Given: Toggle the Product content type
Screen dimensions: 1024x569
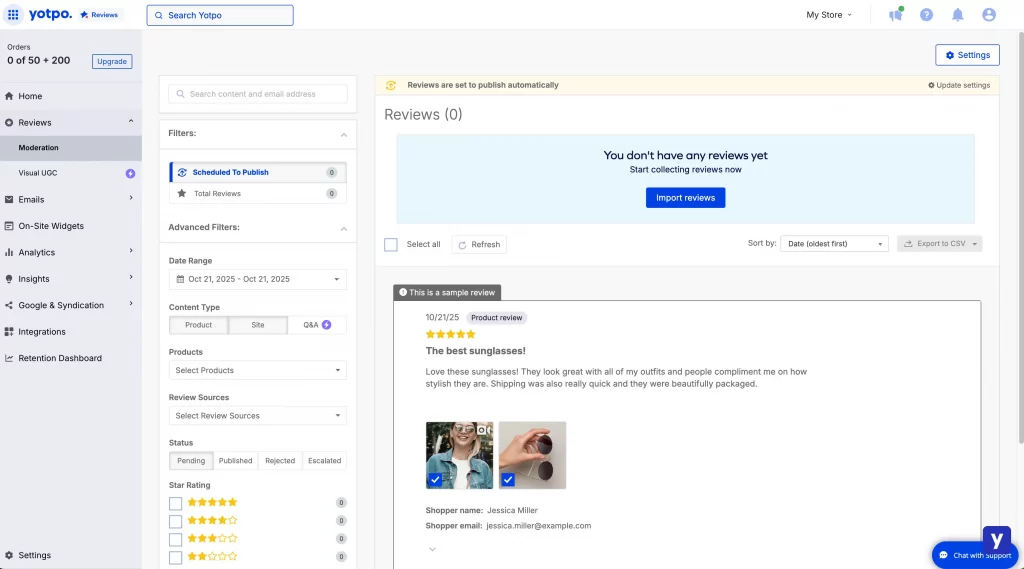Looking at the screenshot, I should [199, 325].
